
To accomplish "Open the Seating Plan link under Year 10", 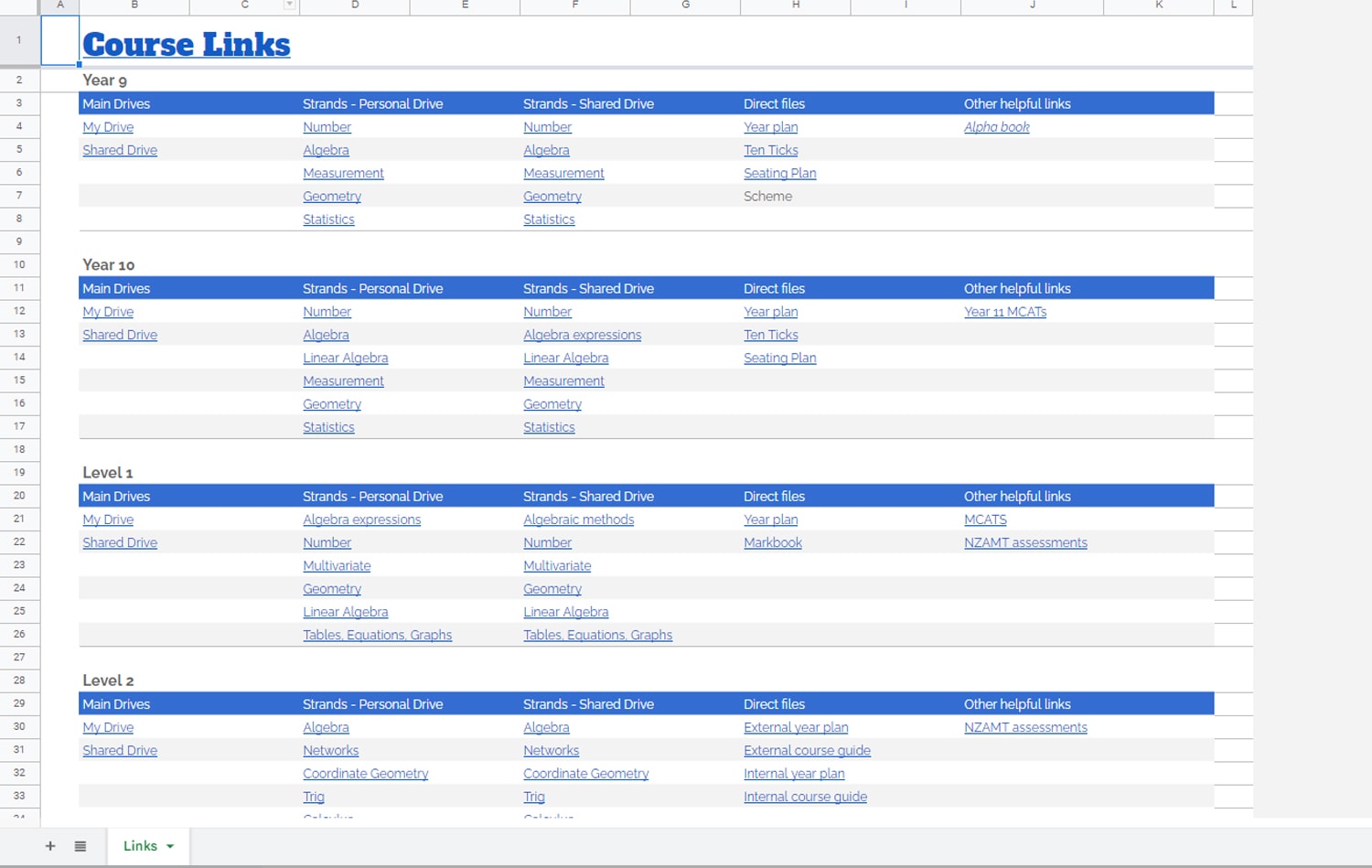I will click(x=779, y=358).
